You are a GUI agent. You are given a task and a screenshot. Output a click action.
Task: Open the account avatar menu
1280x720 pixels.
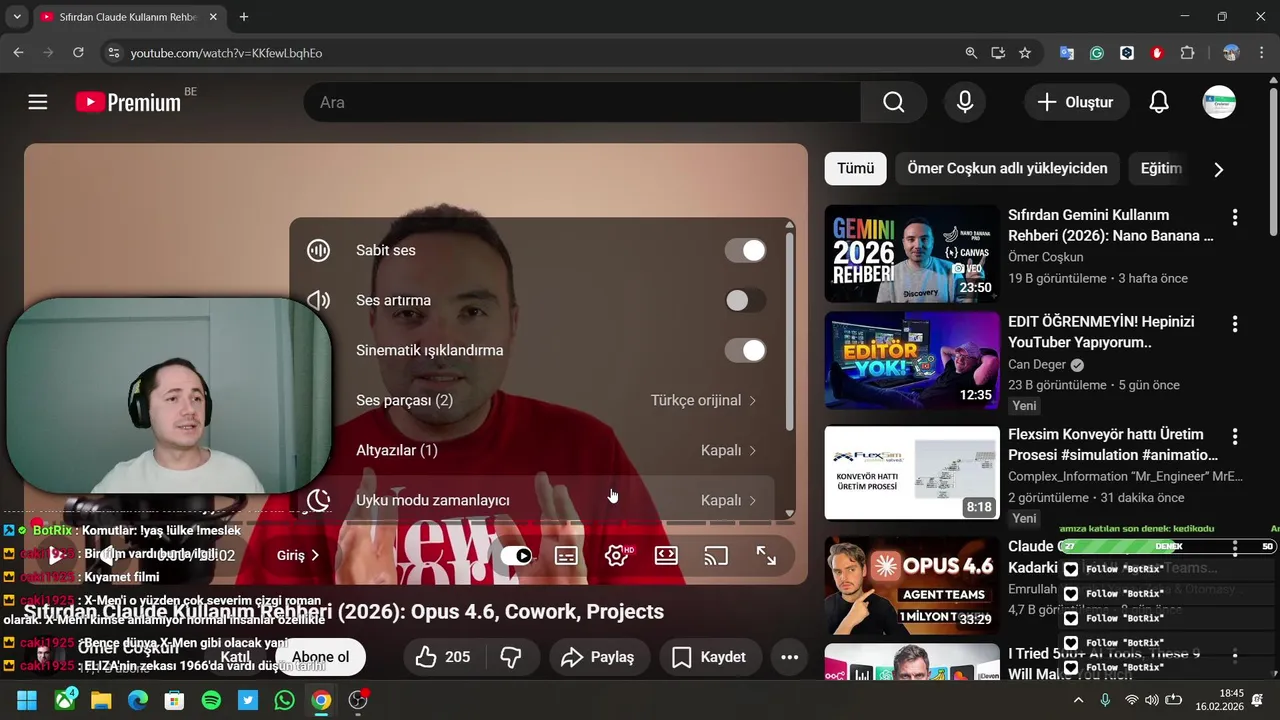tap(1219, 102)
